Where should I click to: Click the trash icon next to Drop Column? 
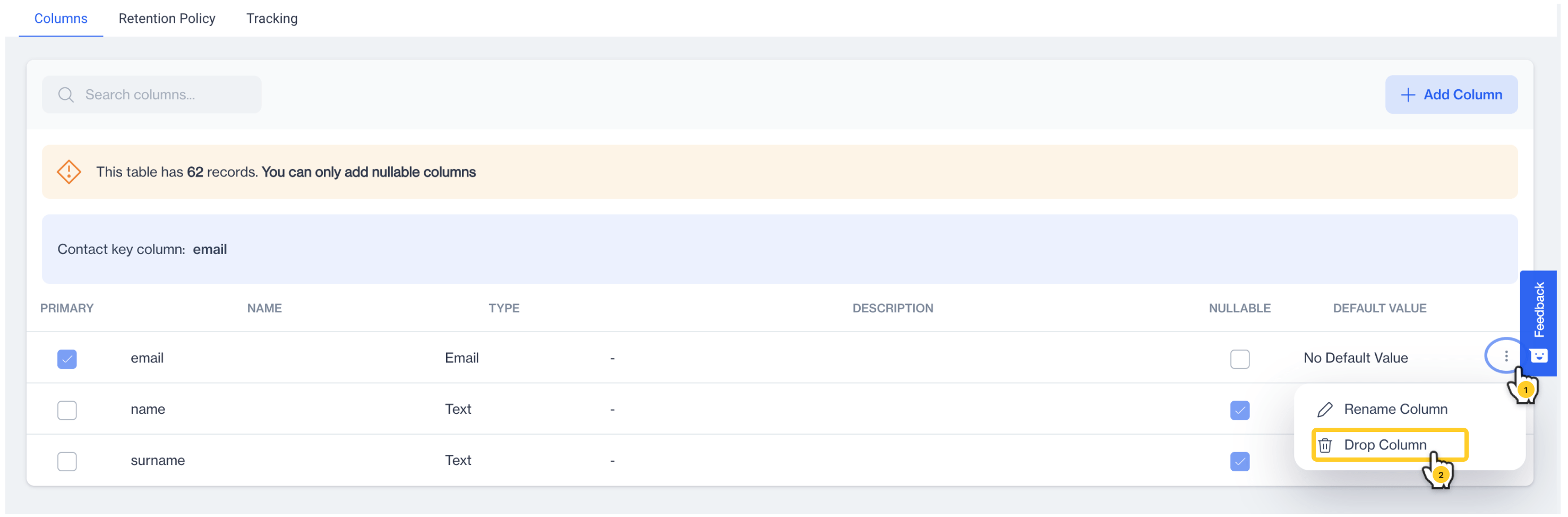[1326, 445]
